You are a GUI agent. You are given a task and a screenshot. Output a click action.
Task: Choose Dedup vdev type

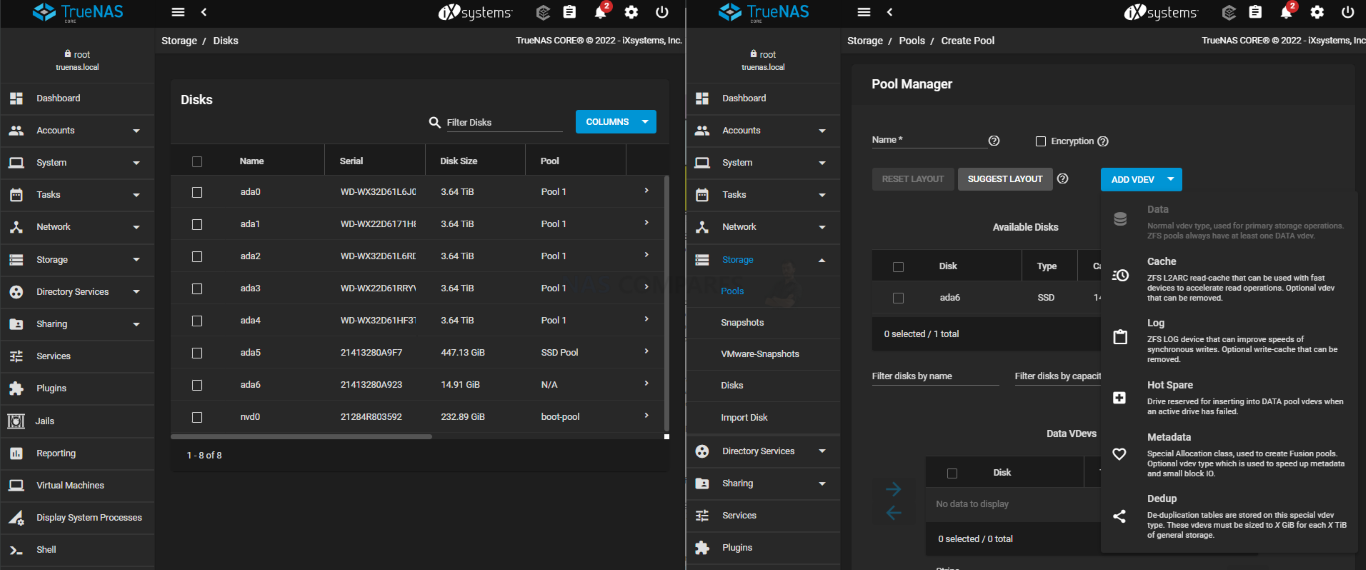pos(1229,516)
